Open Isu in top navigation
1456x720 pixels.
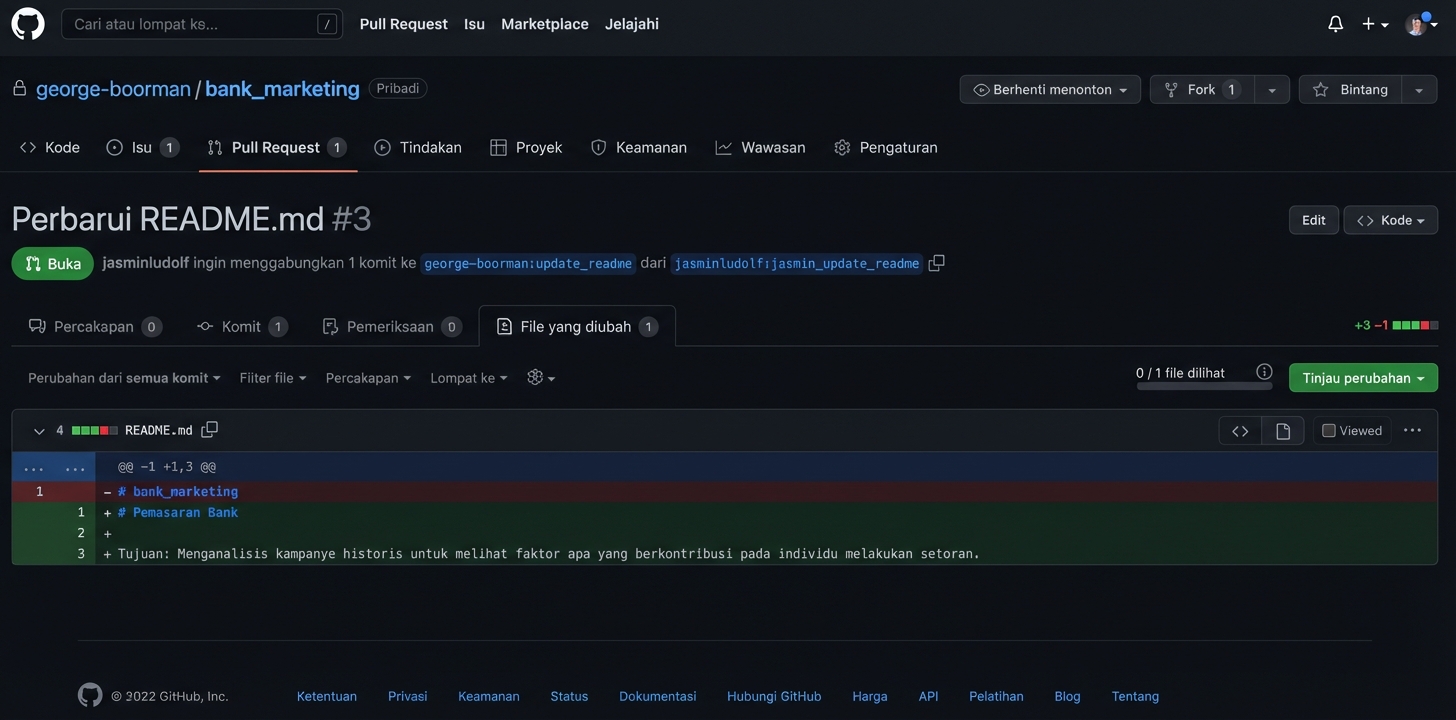[474, 24]
